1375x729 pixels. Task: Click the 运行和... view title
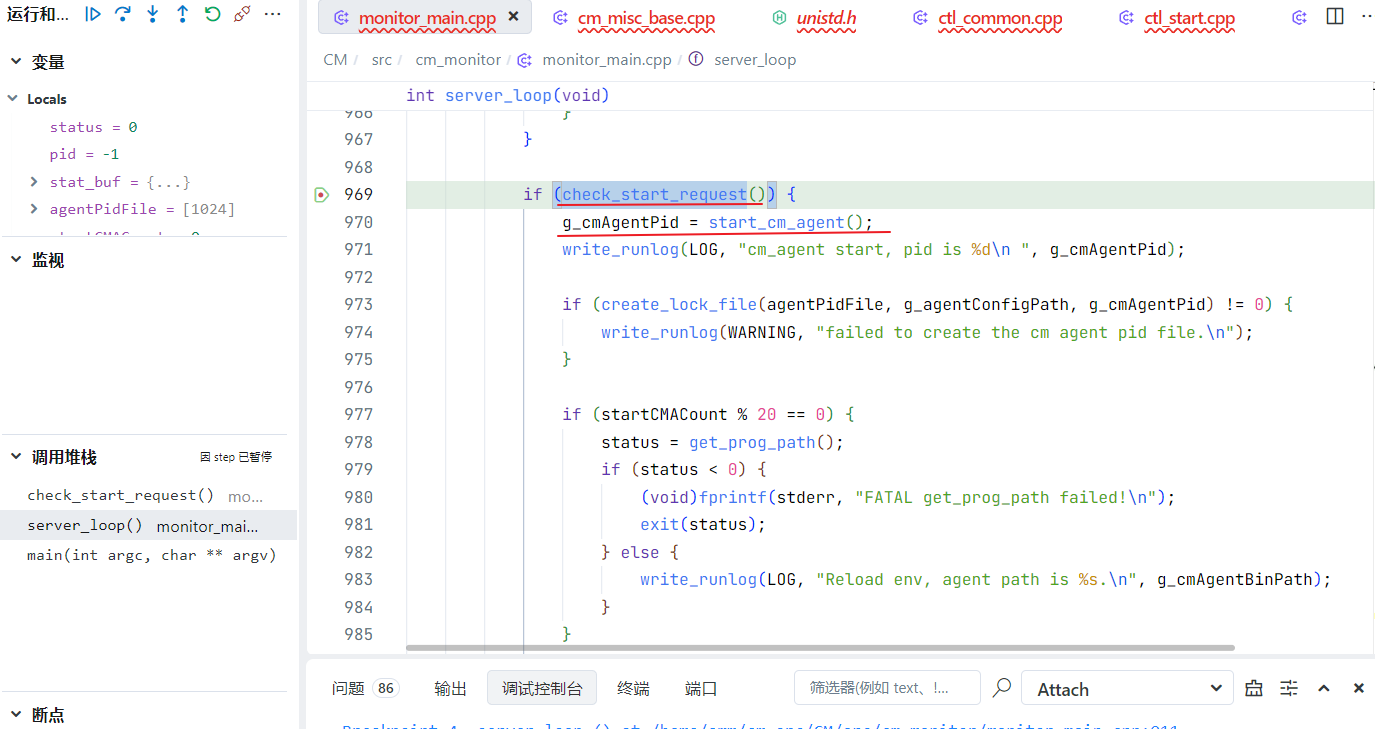tap(38, 15)
